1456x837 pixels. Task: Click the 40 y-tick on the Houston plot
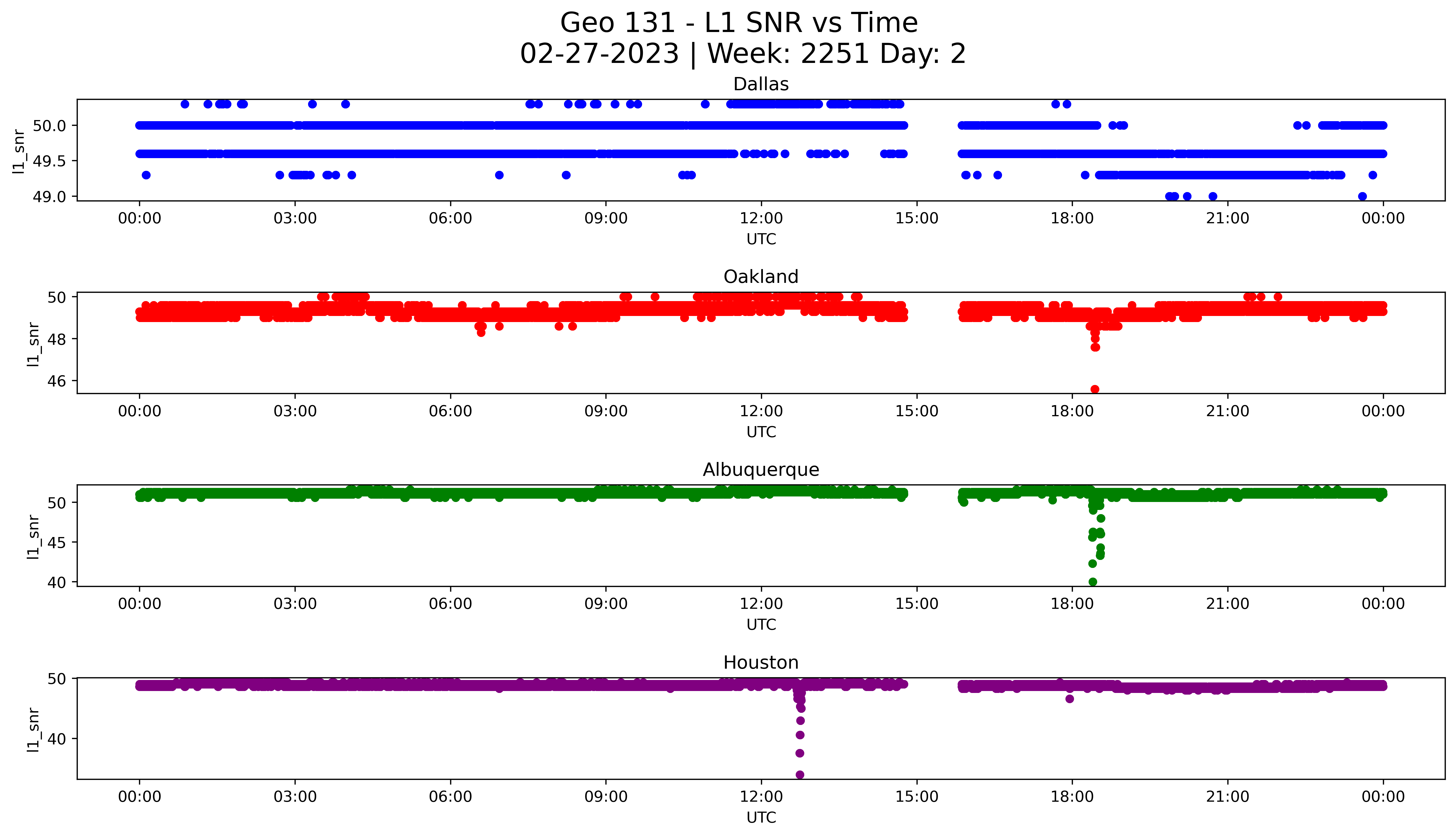click(57, 739)
